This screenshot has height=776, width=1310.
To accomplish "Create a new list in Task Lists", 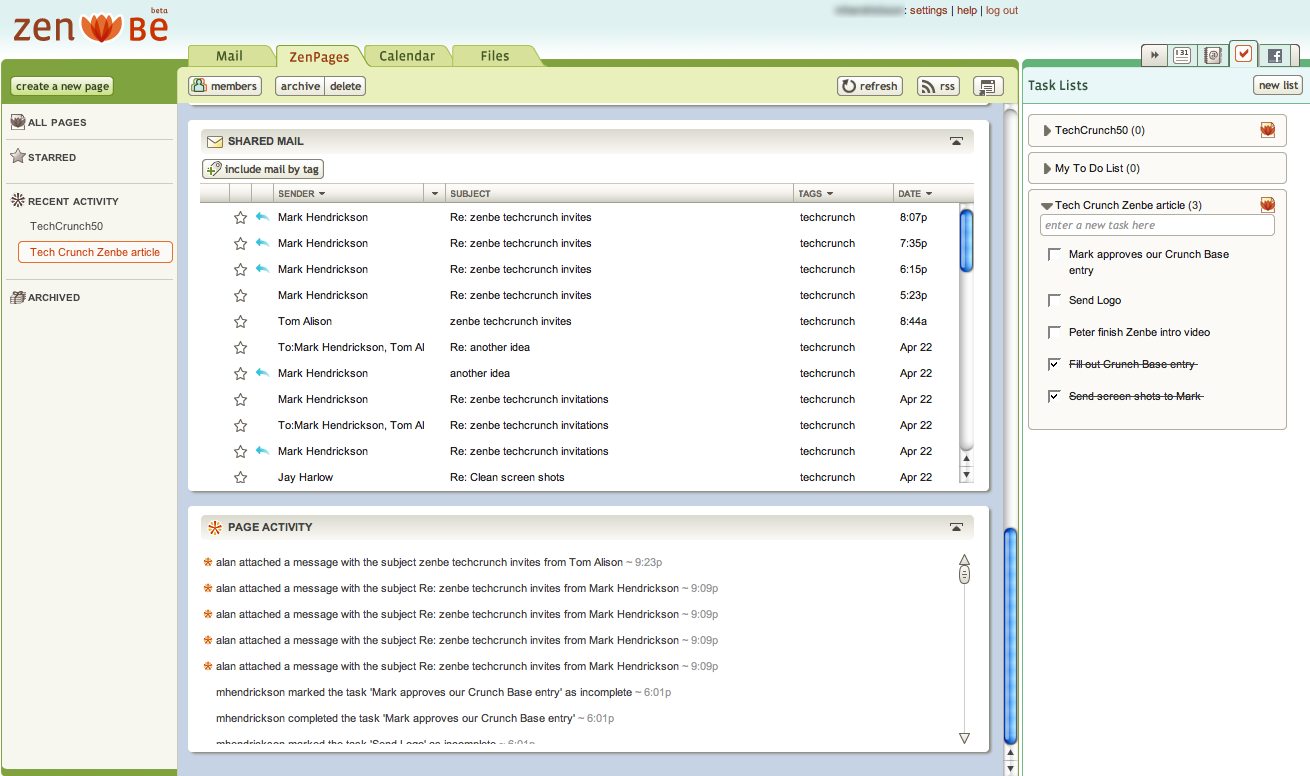I will pyautogui.click(x=1278, y=85).
